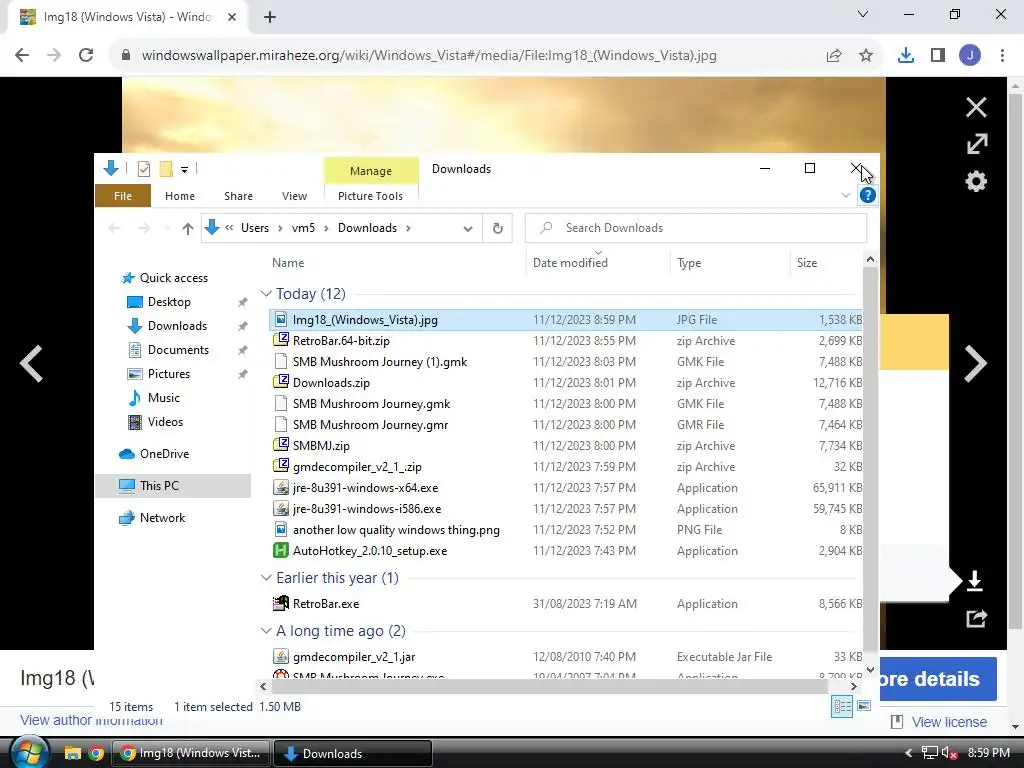
Task: Collapse the Earlier this year group
Action: pos(266,578)
